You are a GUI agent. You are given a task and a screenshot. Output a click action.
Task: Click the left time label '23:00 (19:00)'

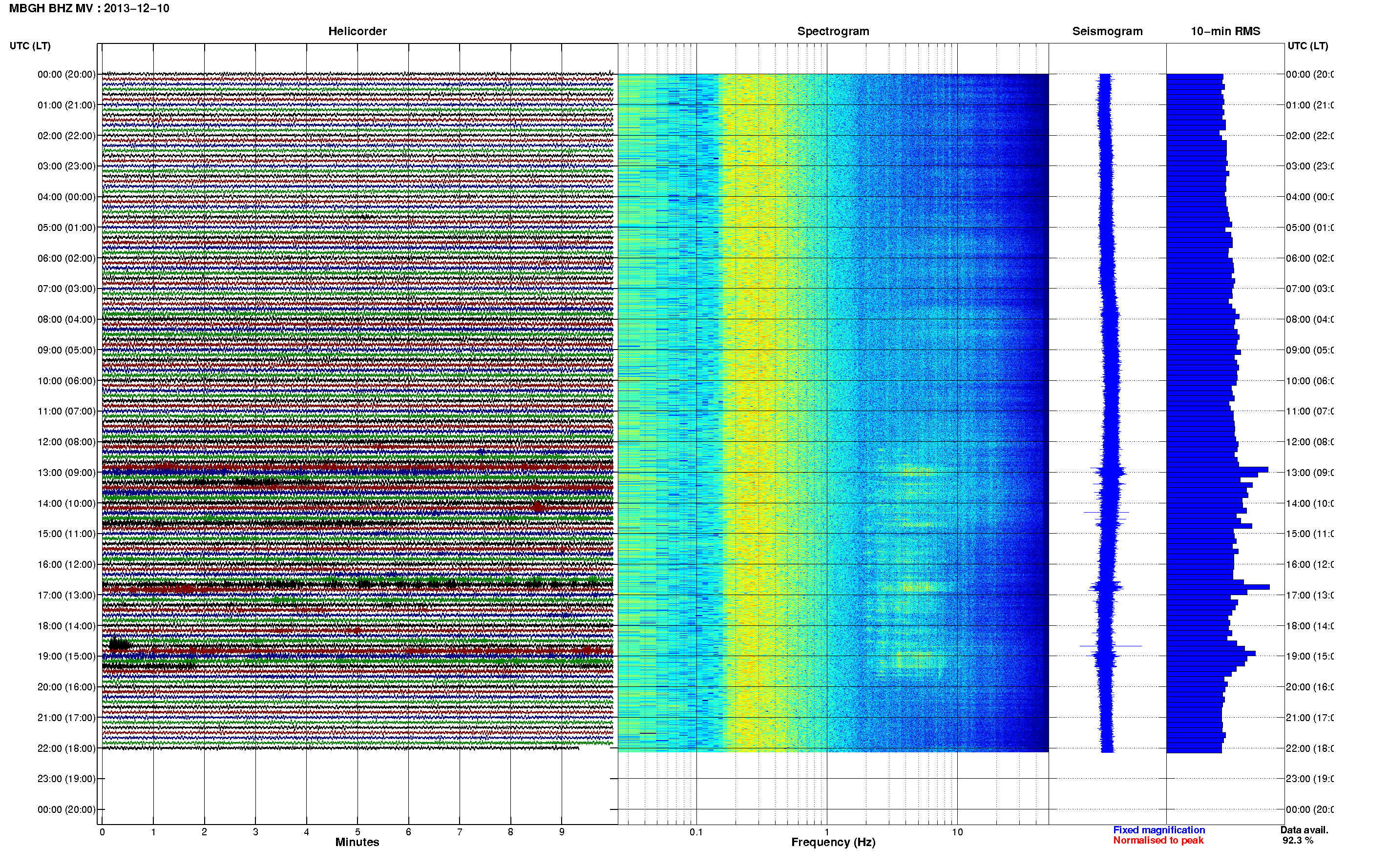click(x=66, y=779)
